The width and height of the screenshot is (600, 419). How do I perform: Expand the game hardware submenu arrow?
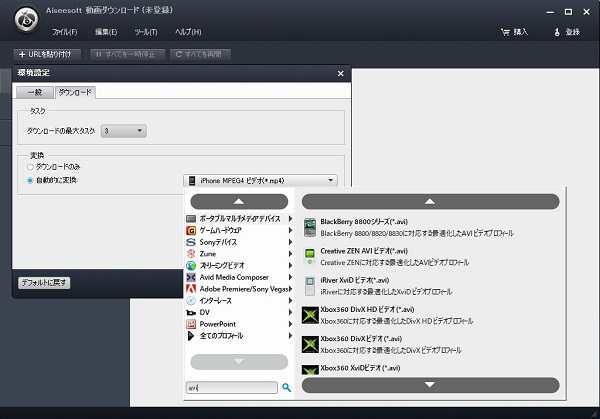point(290,230)
